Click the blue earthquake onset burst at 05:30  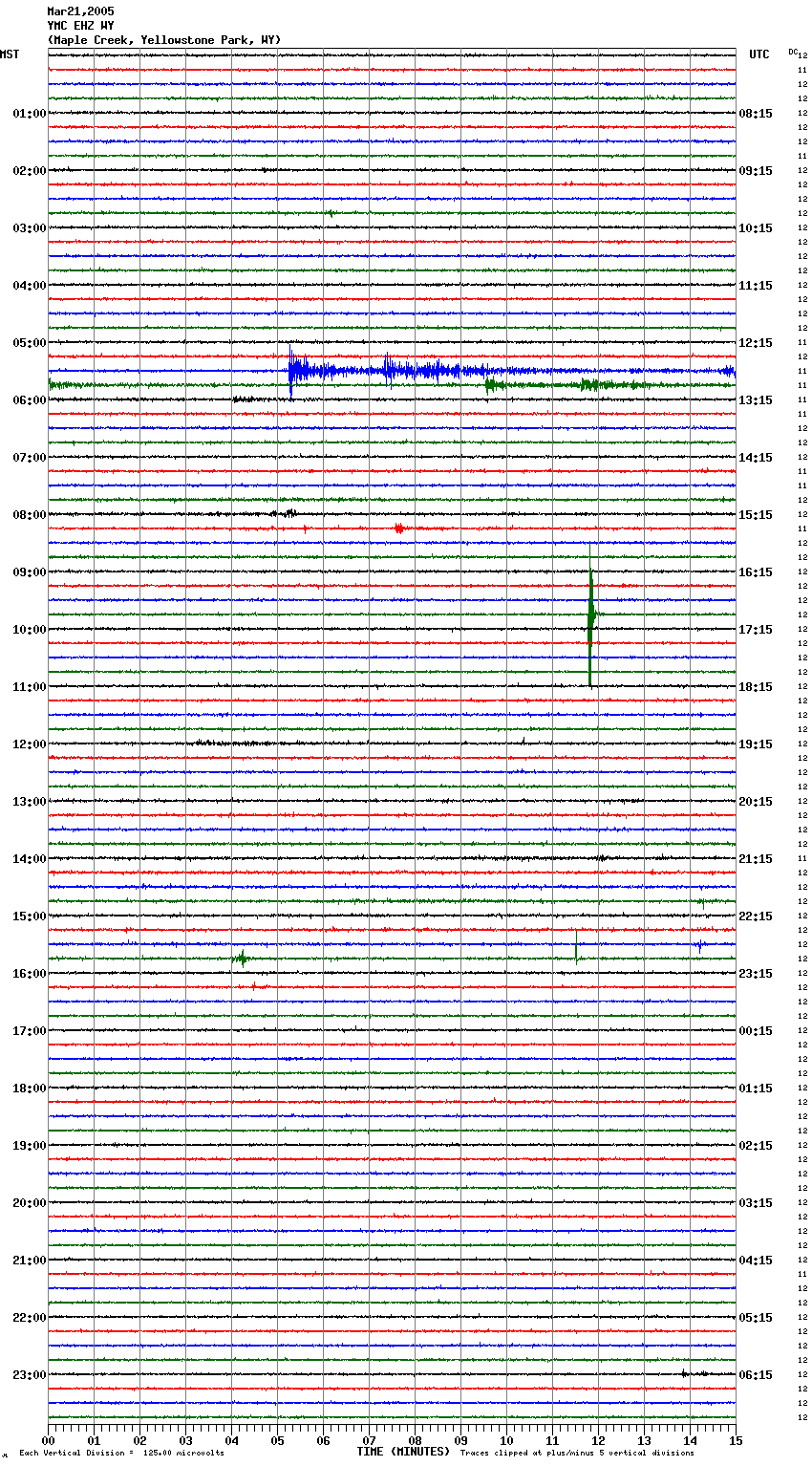pos(298,371)
